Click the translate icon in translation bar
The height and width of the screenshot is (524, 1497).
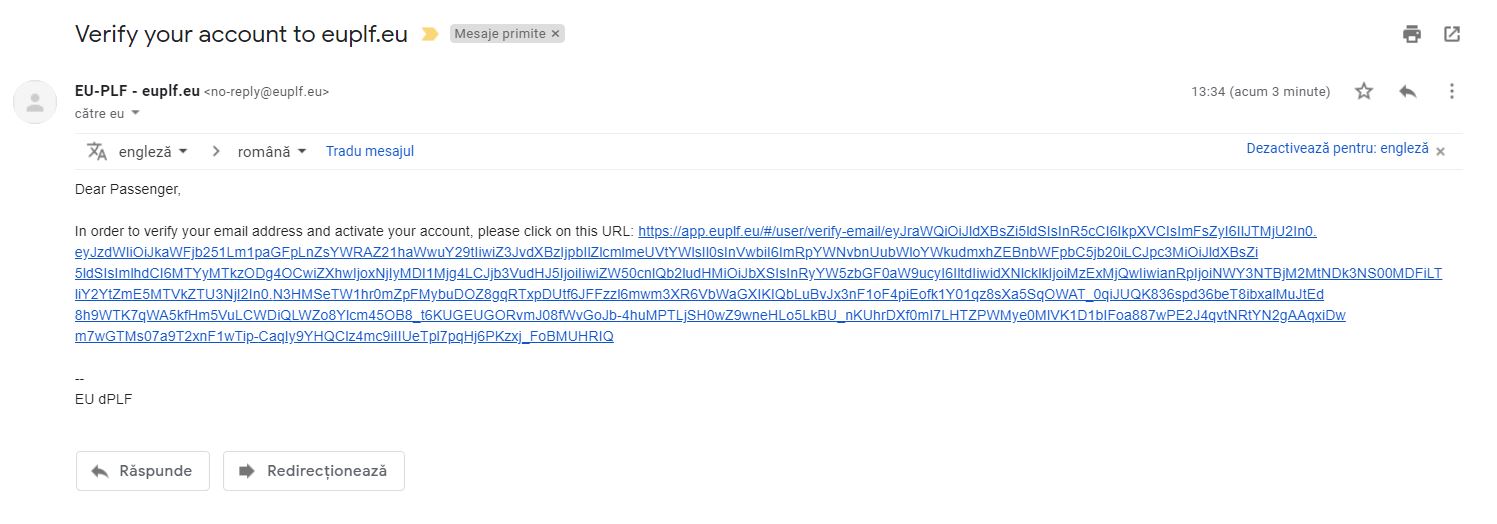tap(97, 151)
